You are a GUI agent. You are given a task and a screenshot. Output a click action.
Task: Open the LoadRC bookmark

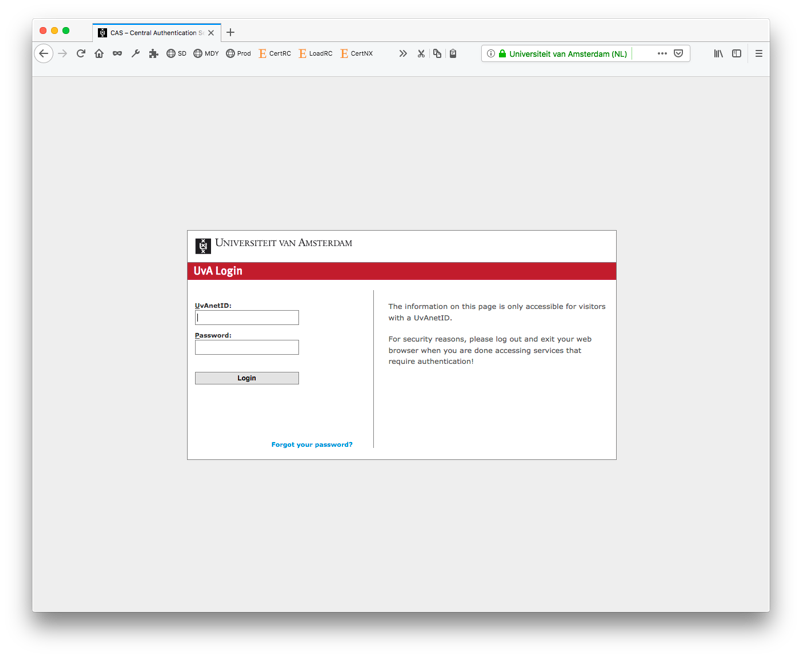[x=316, y=53]
